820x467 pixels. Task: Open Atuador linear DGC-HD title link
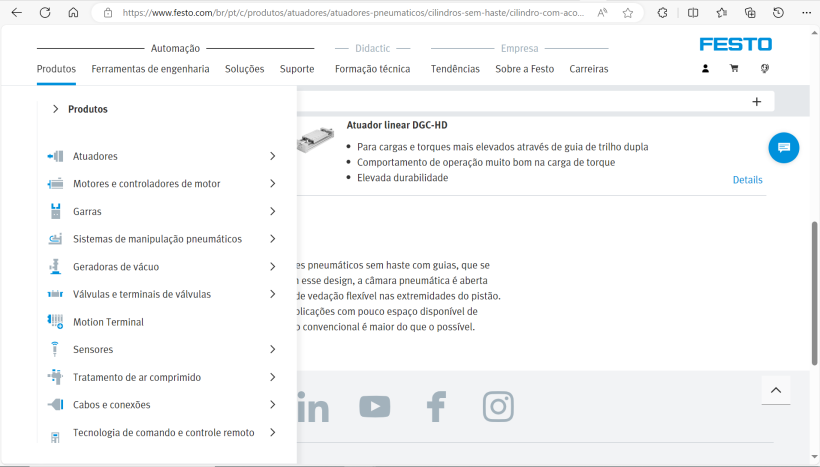[x=397, y=125]
